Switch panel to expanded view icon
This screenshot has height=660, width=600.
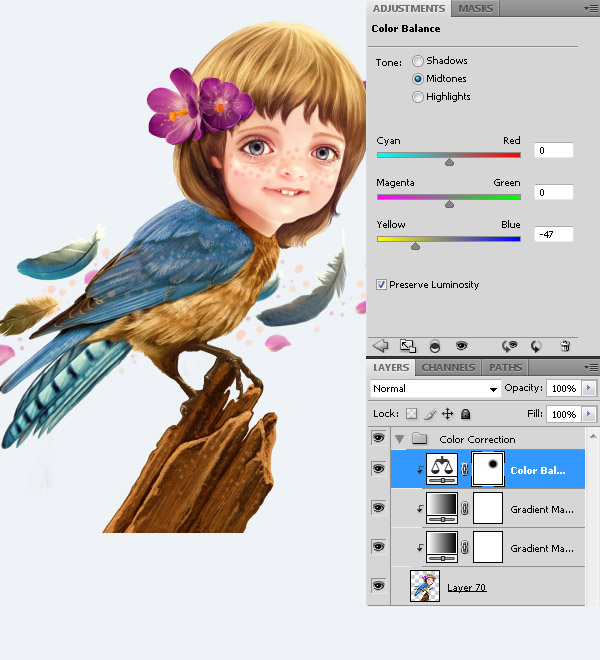(x=408, y=346)
